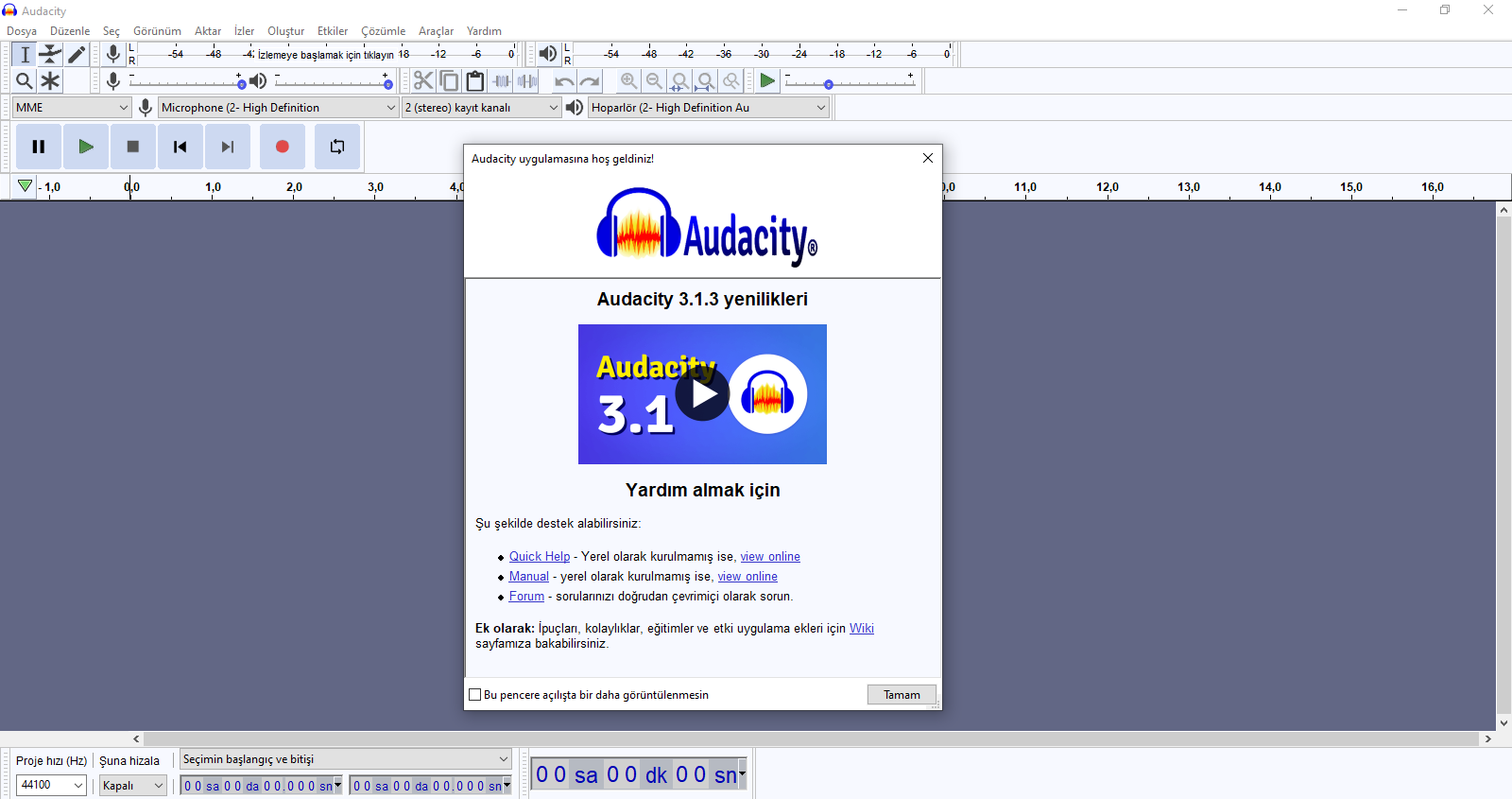Viewport: 1512px width, 799px height.
Task: Open the Microphone recording device dropdown
Action: click(x=279, y=108)
